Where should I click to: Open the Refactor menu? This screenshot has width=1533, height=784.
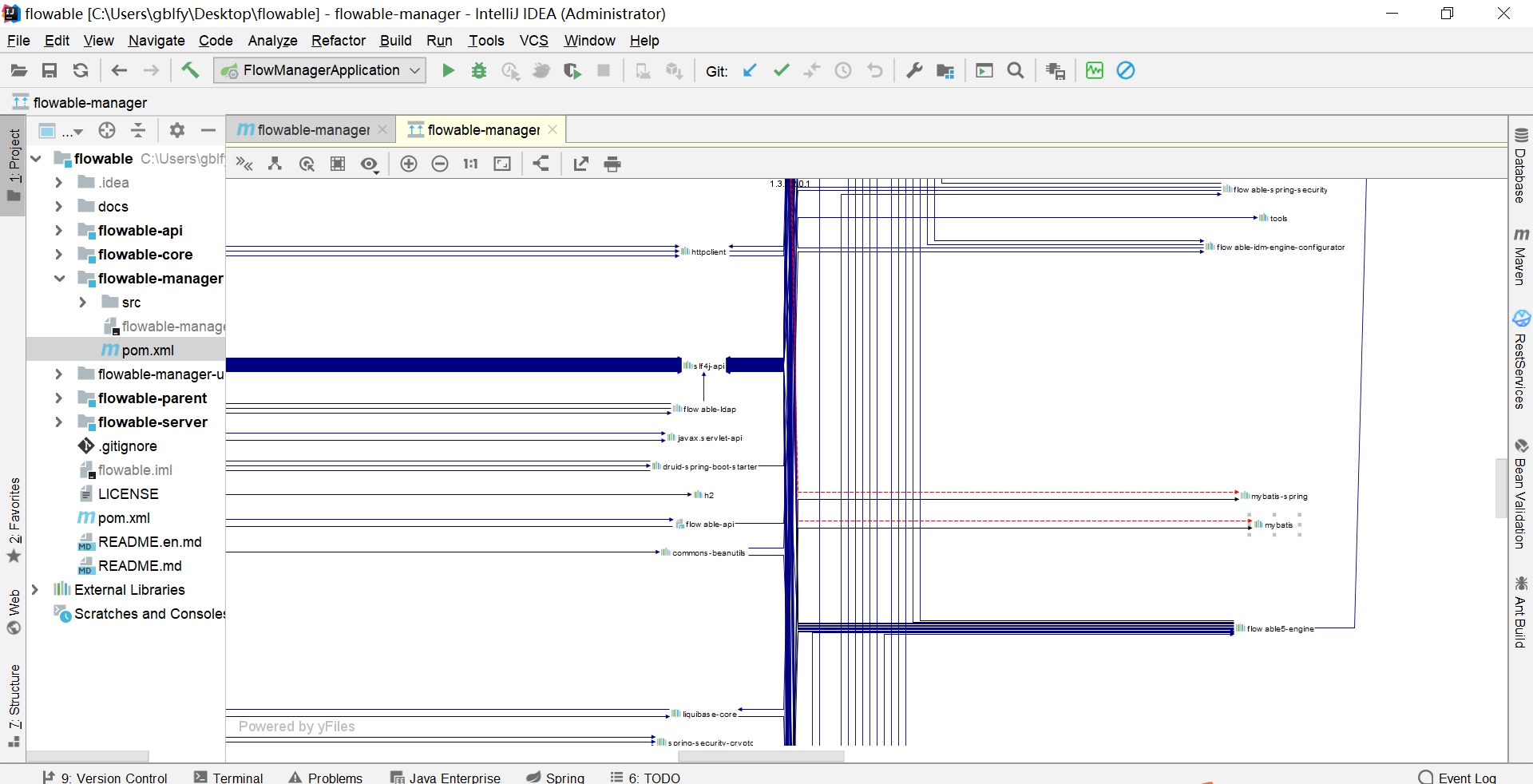tap(339, 41)
